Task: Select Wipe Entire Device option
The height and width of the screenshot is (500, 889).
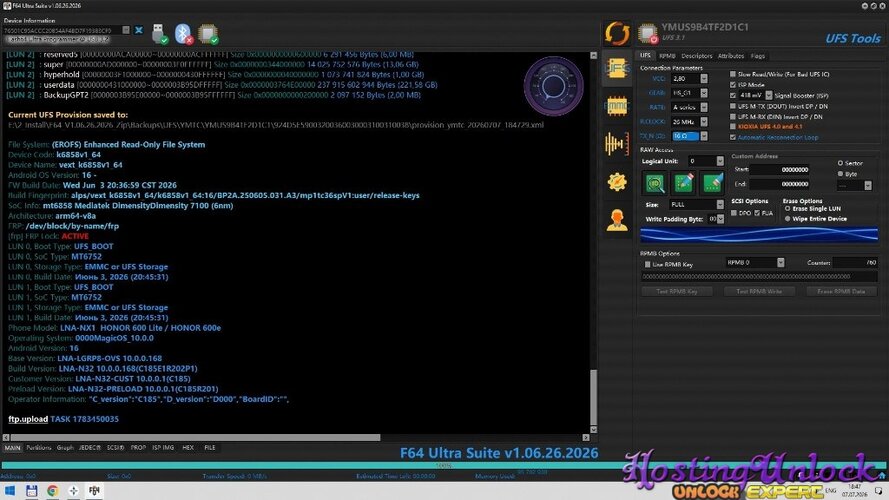Action: coord(788,219)
